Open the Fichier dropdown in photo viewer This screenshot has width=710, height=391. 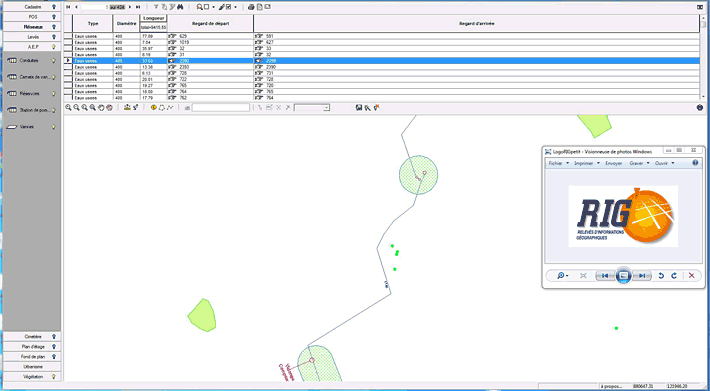click(558, 163)
